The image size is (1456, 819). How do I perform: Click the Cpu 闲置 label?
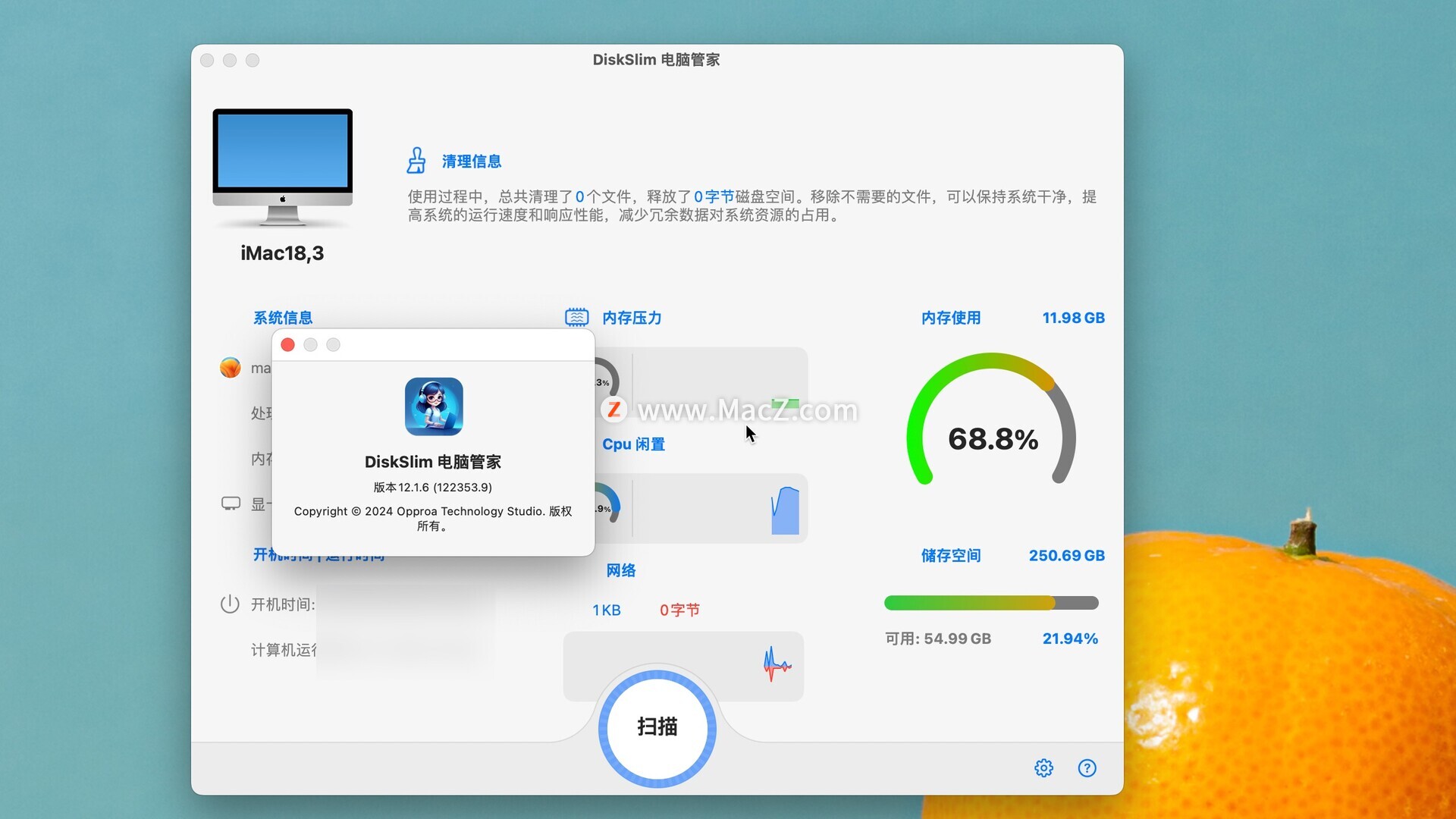click(x=633, y=444)
